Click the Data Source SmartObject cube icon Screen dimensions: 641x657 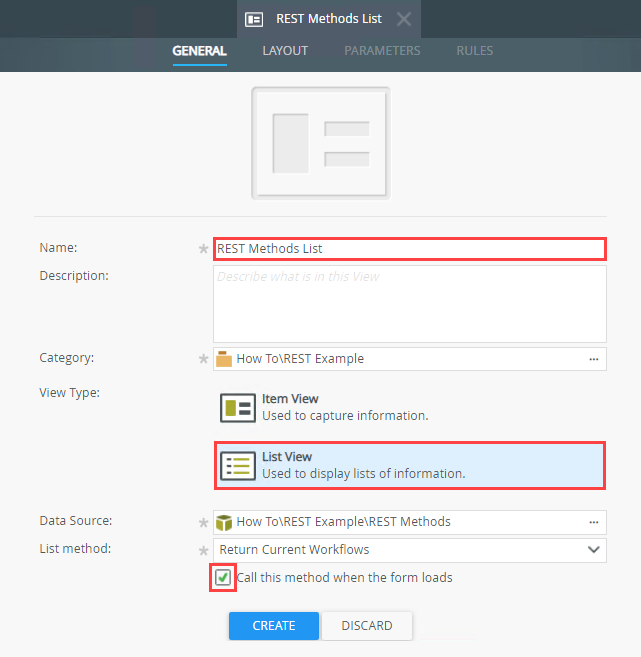point(224,522)
